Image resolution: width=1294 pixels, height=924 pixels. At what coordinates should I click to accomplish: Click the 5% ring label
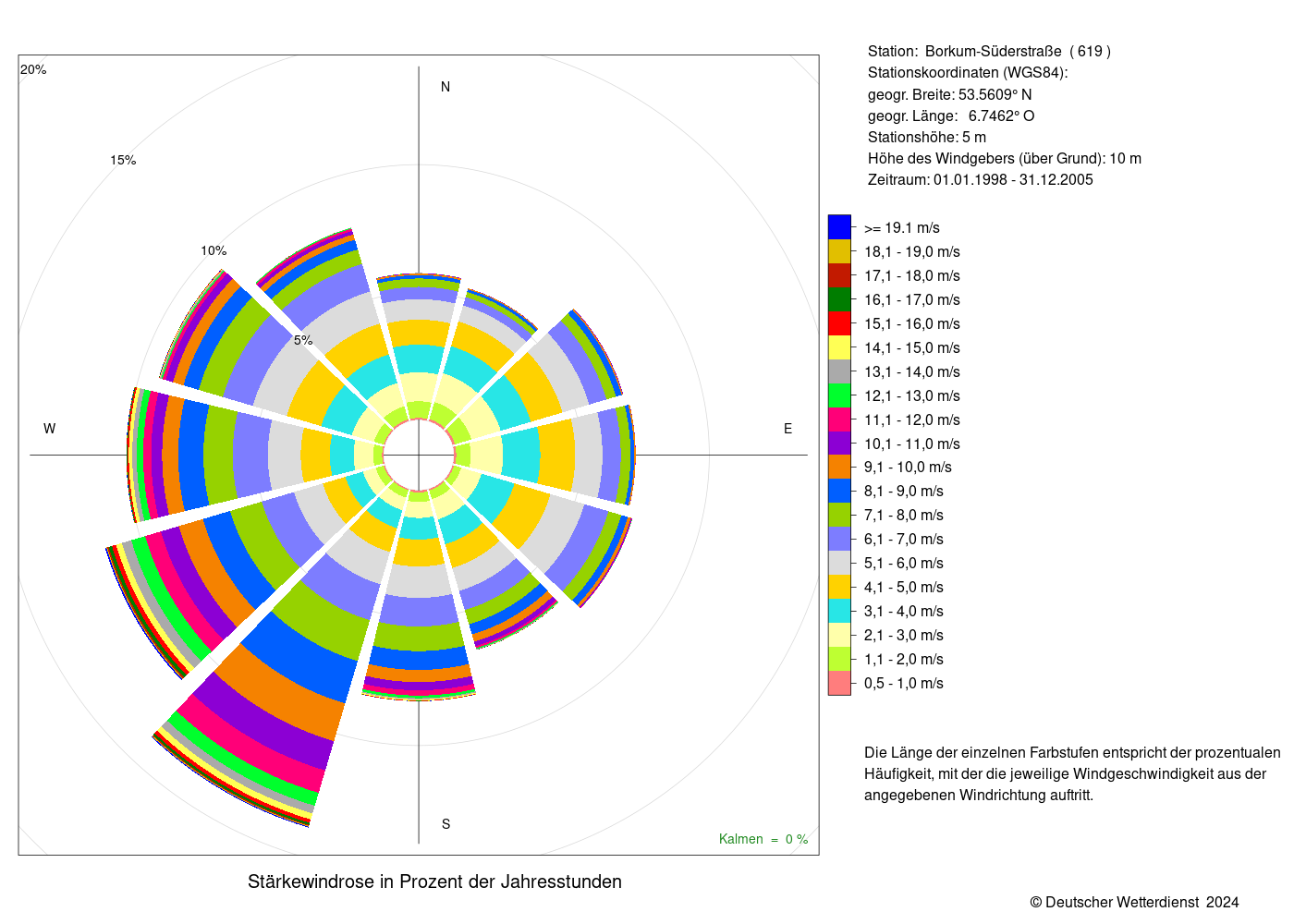pos(303,340)
